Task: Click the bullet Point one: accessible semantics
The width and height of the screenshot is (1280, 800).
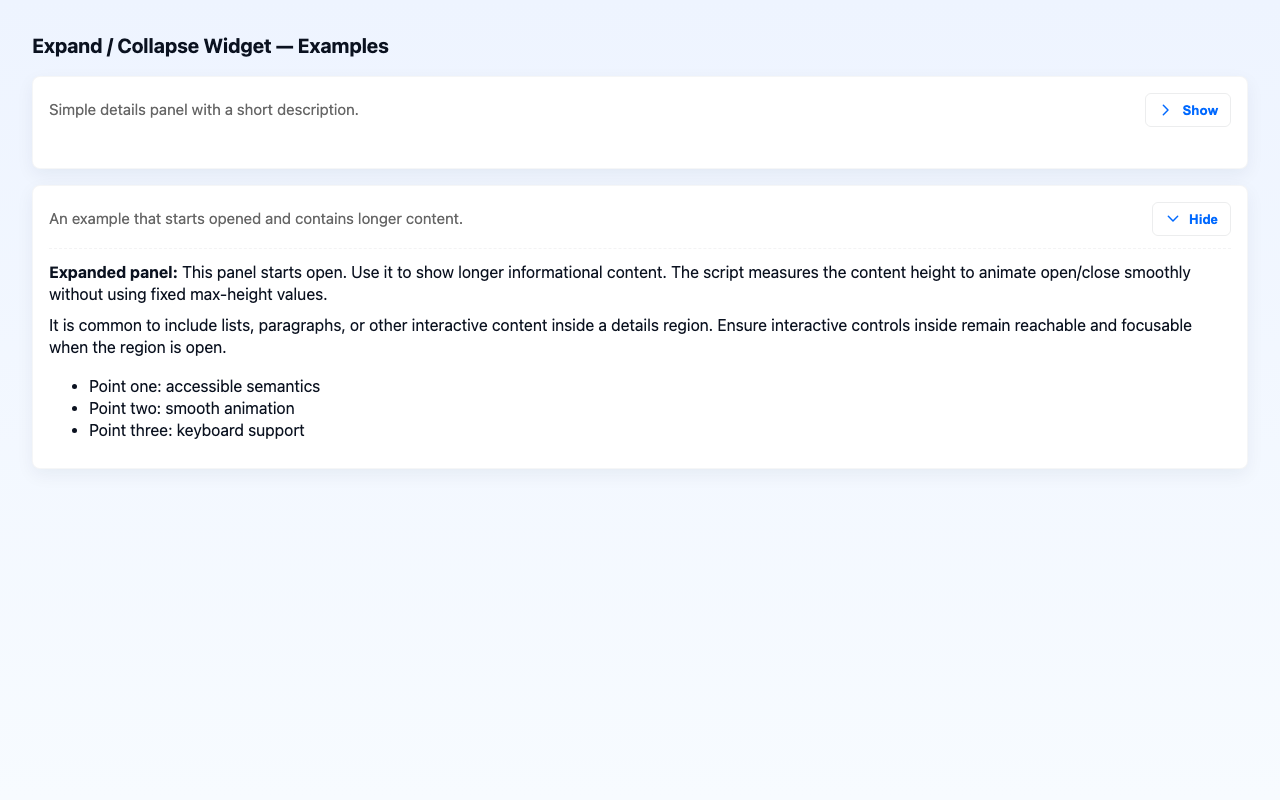Action: tap(204, 386)
